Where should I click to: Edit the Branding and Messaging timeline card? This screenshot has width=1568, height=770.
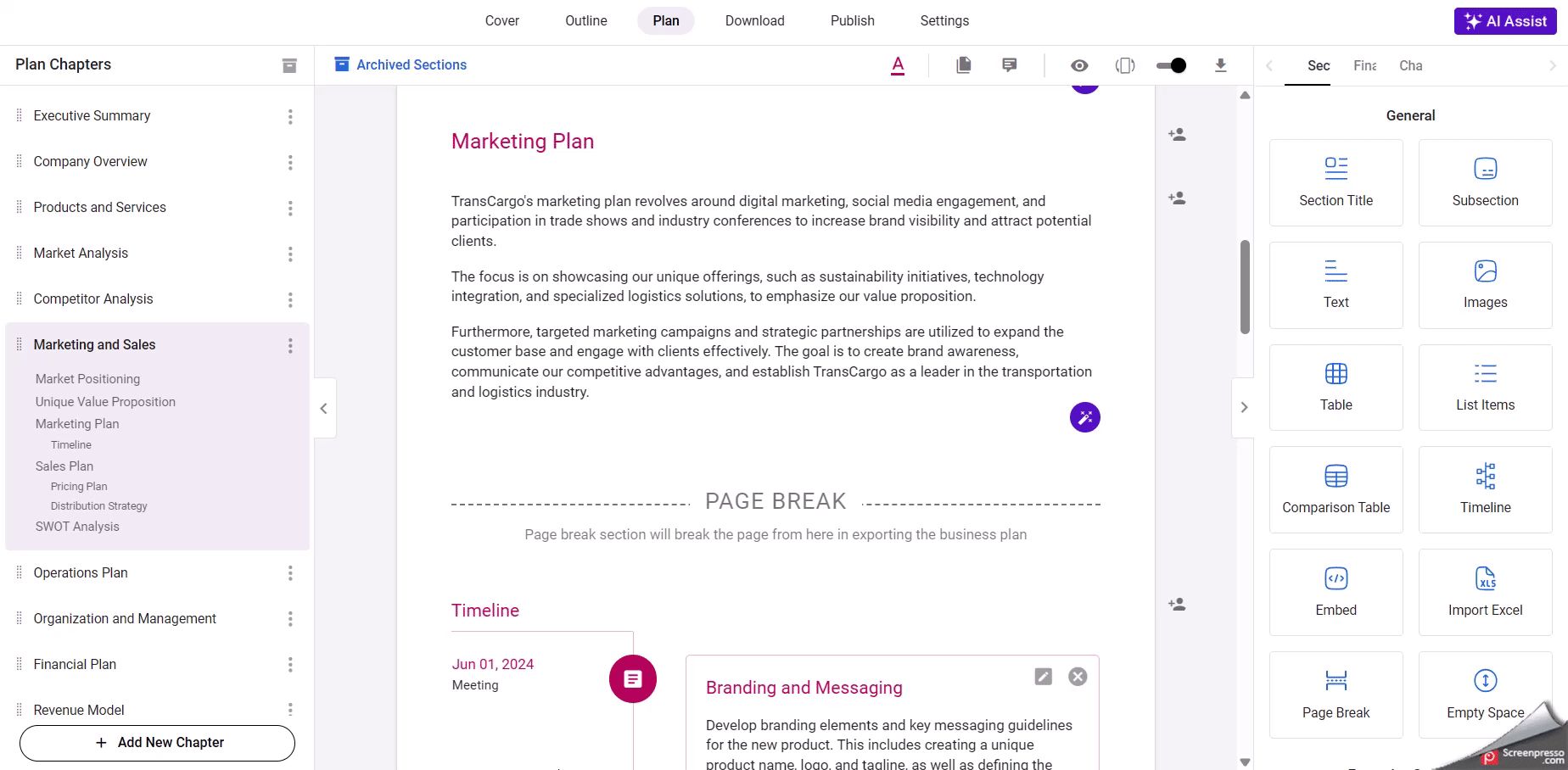tap(1044, 676)
